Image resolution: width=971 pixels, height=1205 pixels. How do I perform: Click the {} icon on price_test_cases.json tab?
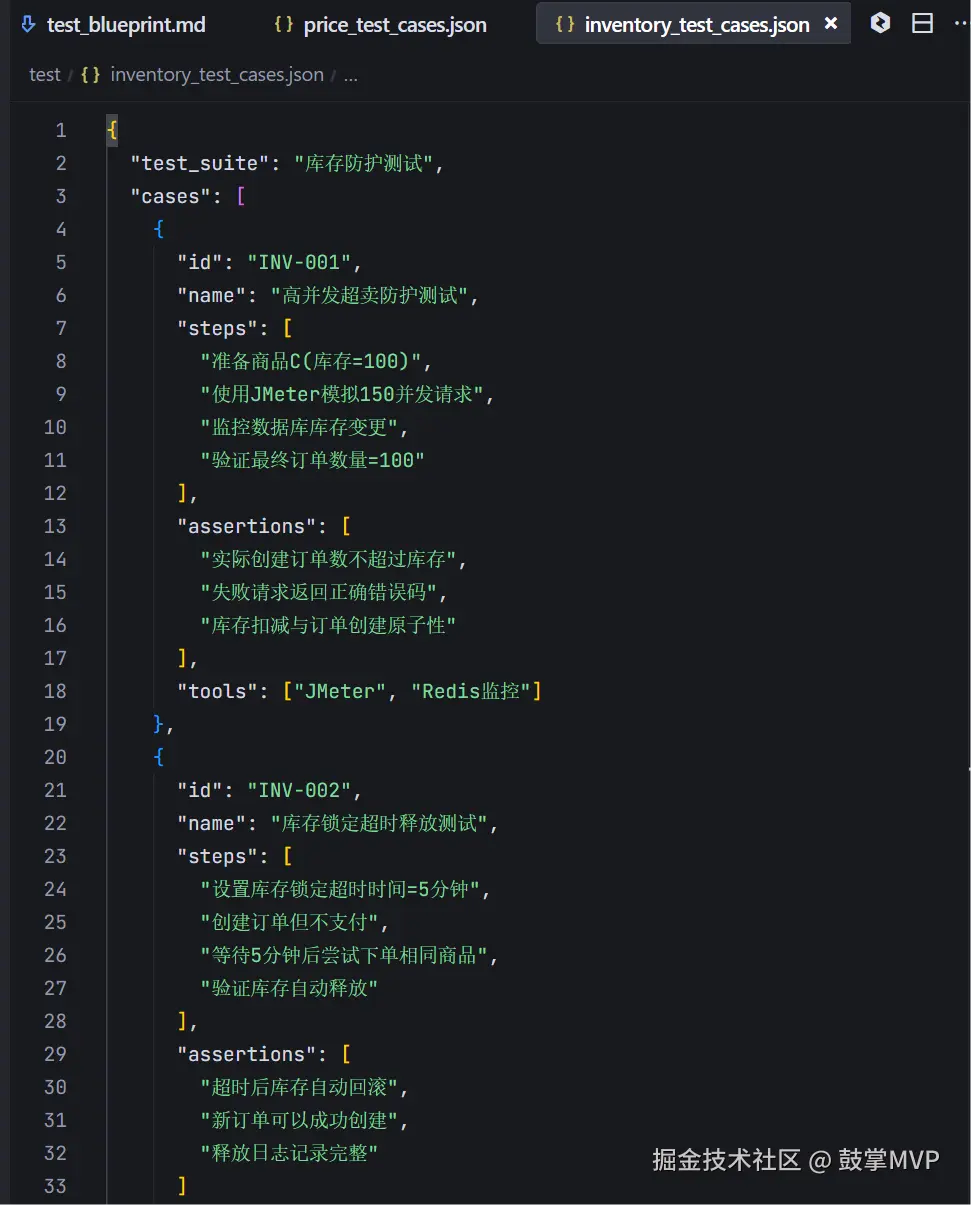click(284, 24)
